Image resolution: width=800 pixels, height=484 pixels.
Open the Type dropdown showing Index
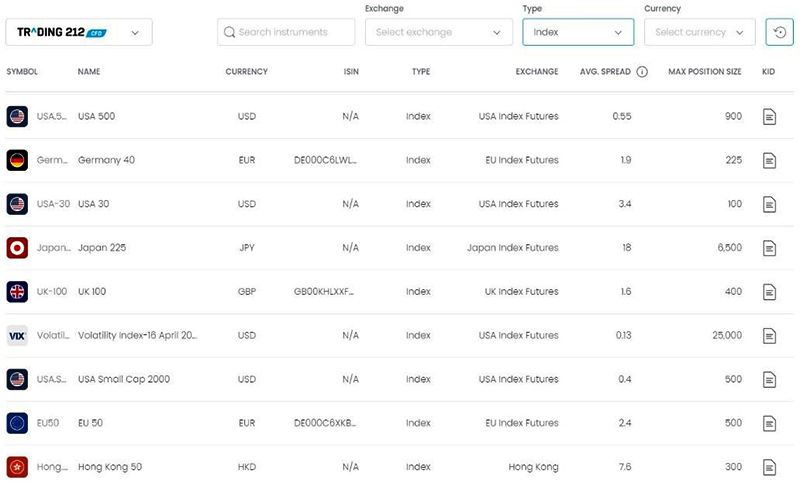pyautogui.click(x=578, y=32)
